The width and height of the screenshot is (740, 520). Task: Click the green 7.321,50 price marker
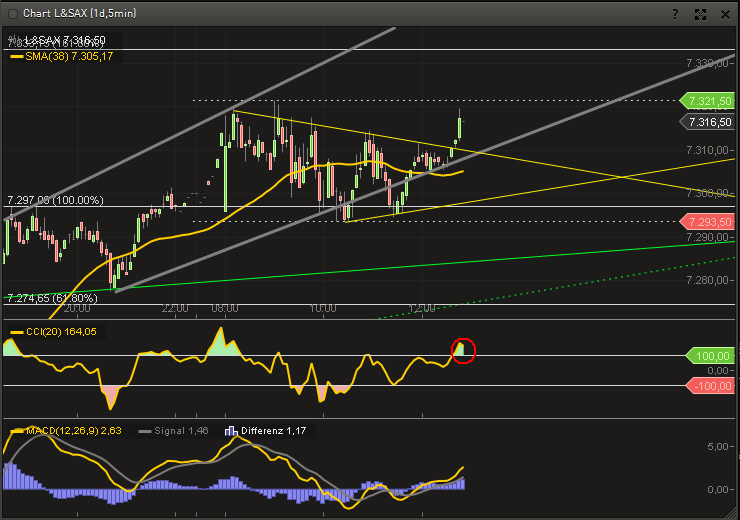tap(707, 101)
